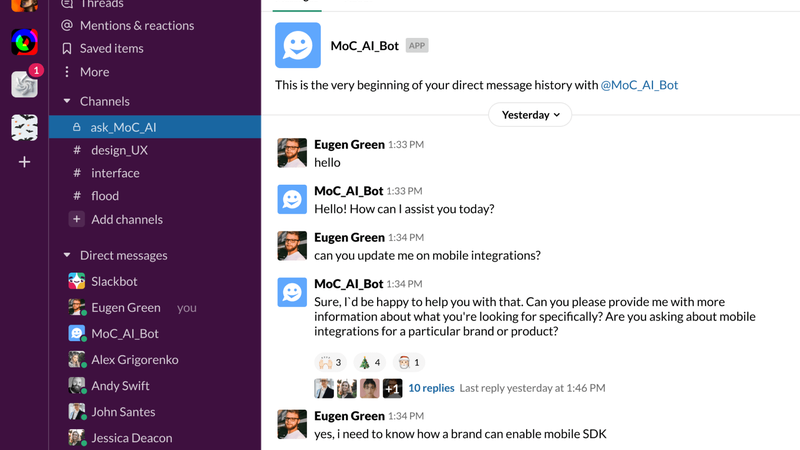Collapse the Channels section
Viewport: 800px width, 450px height.
67,101
